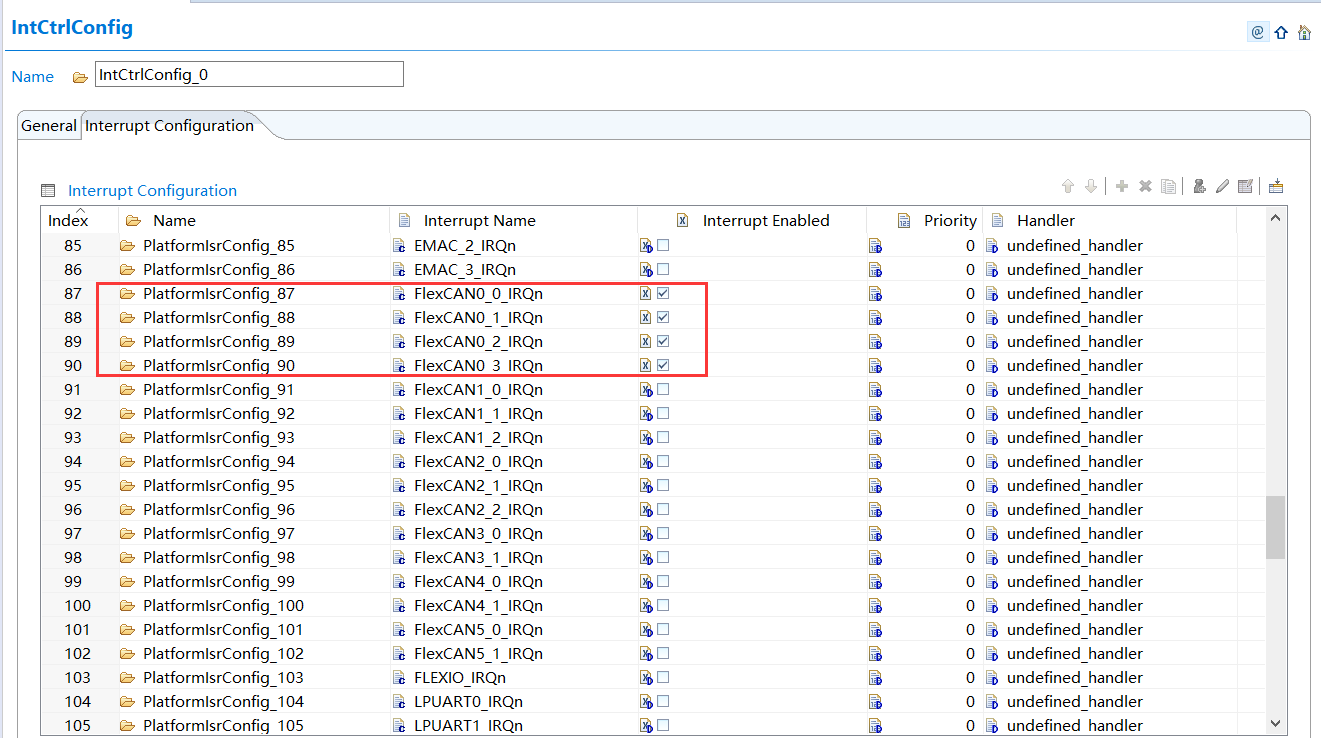This screenshot has height=738, width=1321.
Task: Click the list icon beside Interrupt Configuration heading
Action: 48,191
